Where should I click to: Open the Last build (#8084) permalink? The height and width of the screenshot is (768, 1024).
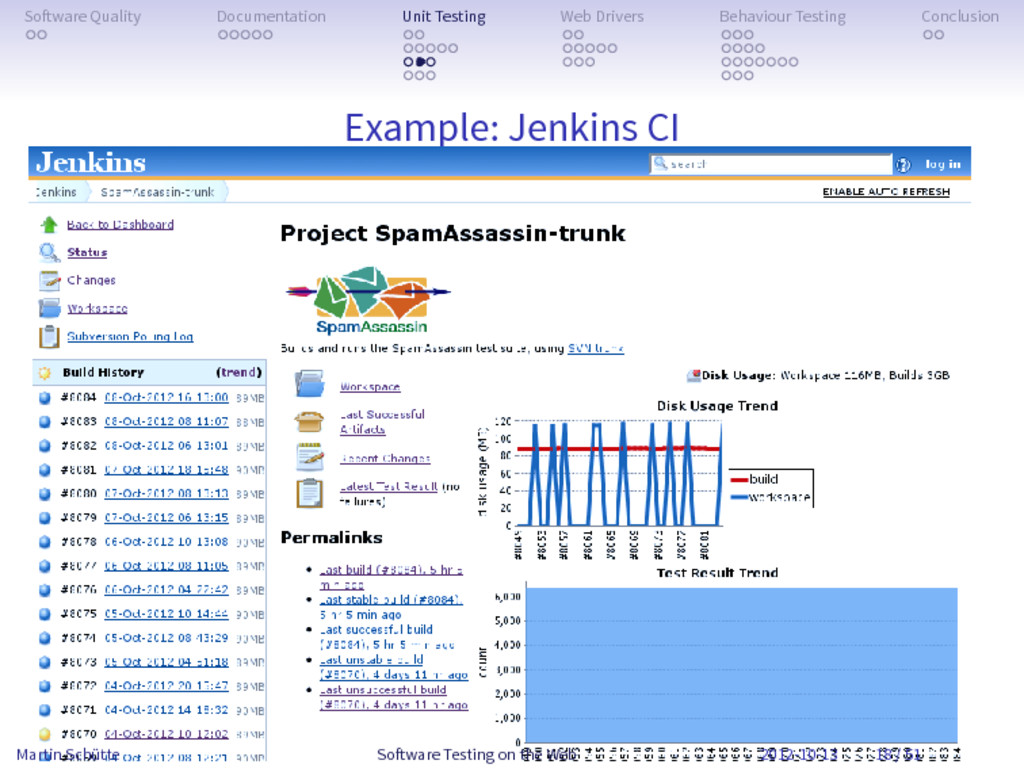(391, 577)
